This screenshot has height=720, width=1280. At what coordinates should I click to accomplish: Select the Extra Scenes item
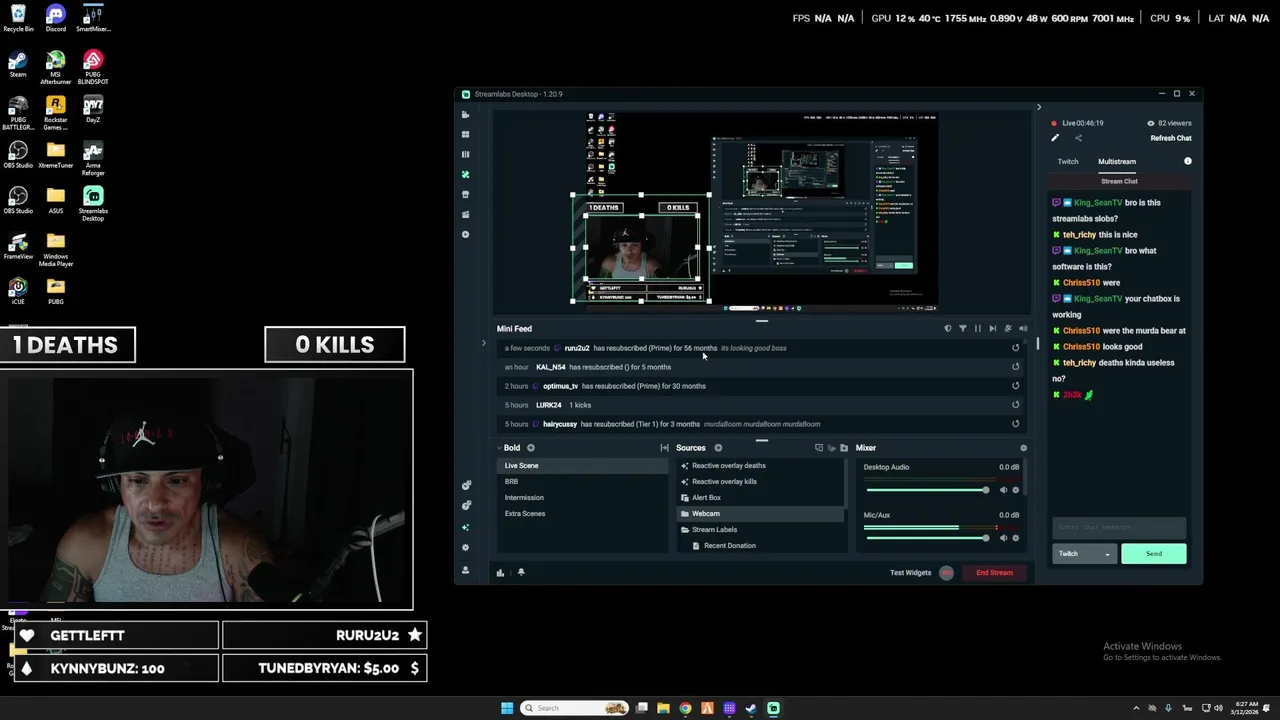point(582,514)
